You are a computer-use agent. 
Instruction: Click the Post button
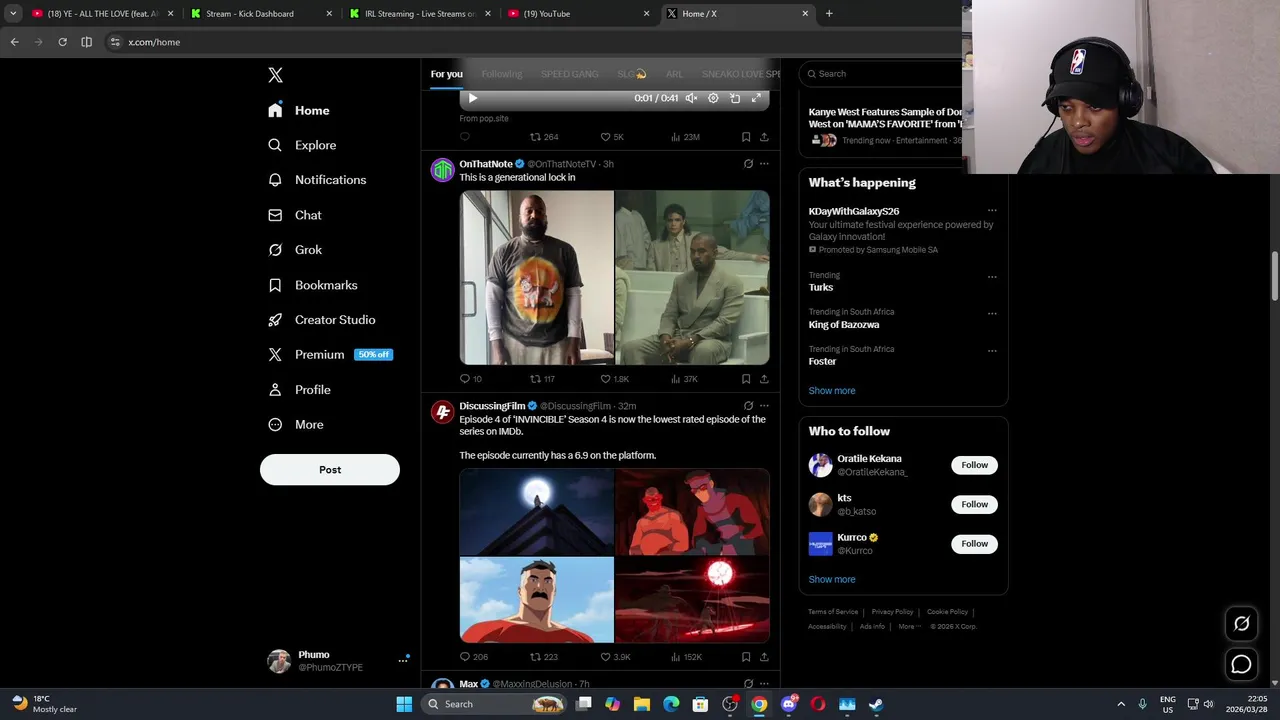[x=330, y=470]
